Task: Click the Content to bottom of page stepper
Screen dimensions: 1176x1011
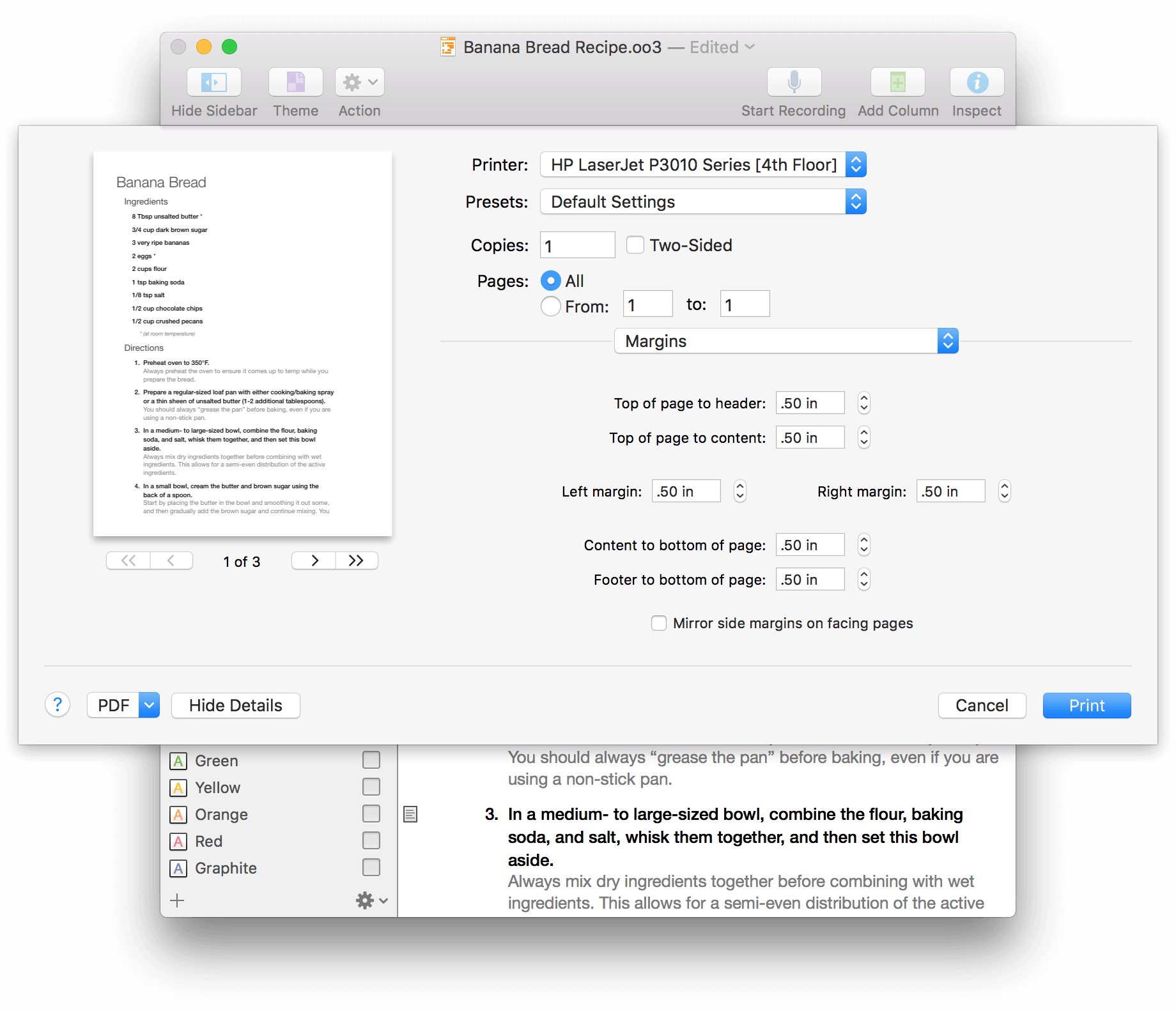Action: 863,544
